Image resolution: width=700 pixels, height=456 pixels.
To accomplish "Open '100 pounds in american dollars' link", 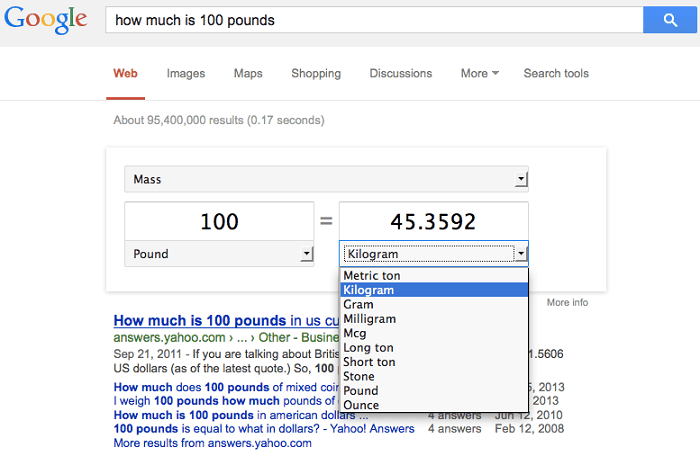I will pos(241,415).
